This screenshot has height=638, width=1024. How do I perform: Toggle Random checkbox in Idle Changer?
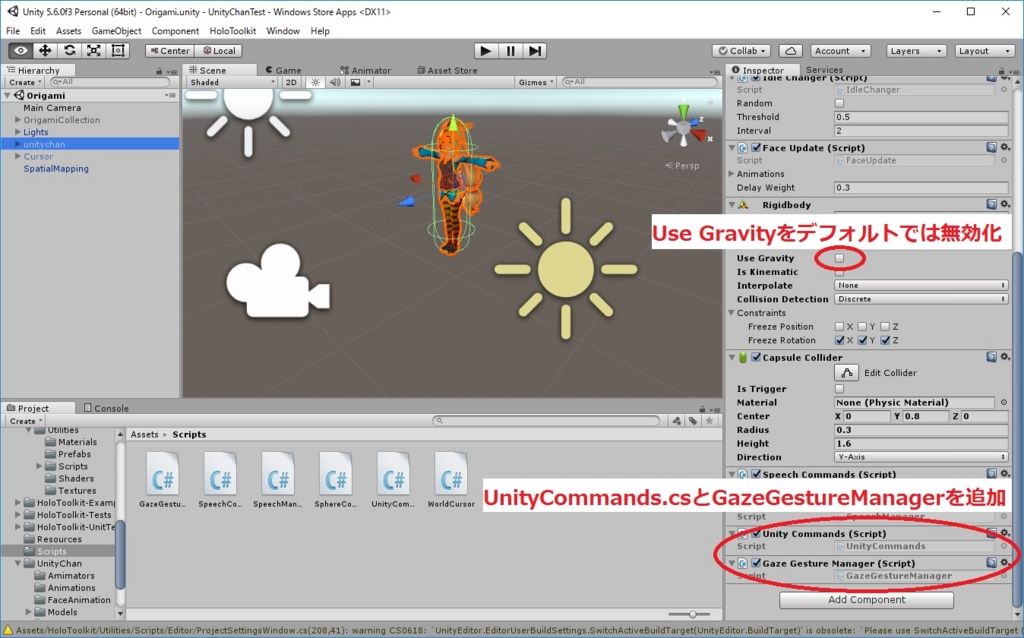coord(839,103)
